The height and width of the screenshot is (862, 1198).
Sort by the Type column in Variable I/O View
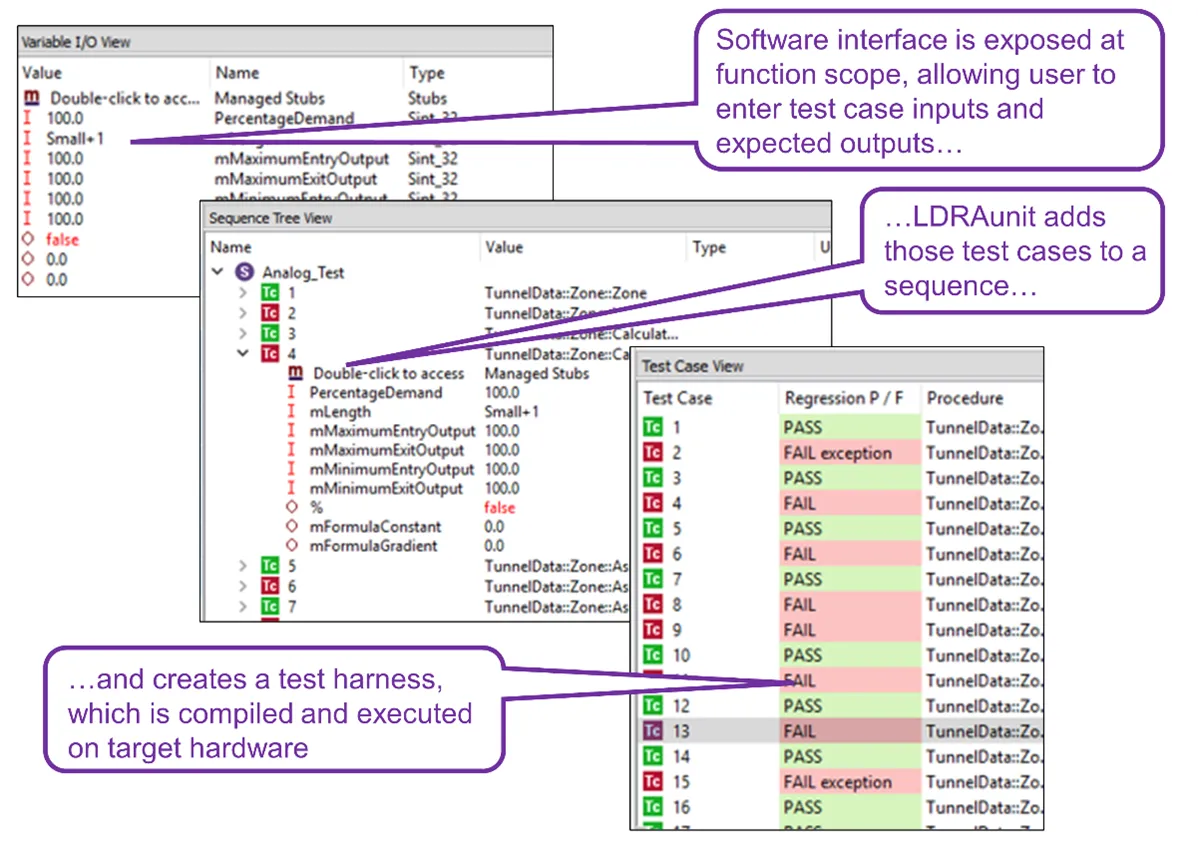coord(478,73)
